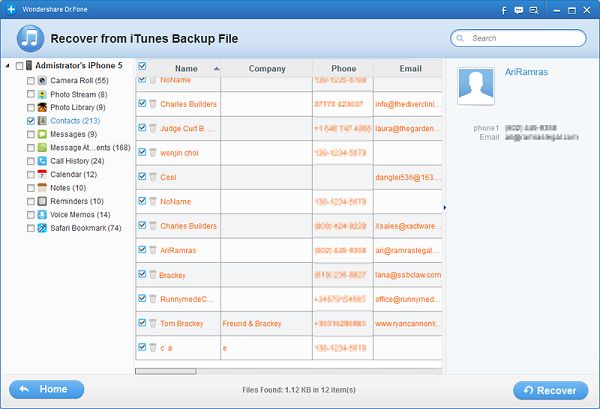The width and height of the screenshot is (600, 409).
Task: Check the Safari Bookmark (74) checkbox
Action: pyautogui.click(x=31, y=228)
